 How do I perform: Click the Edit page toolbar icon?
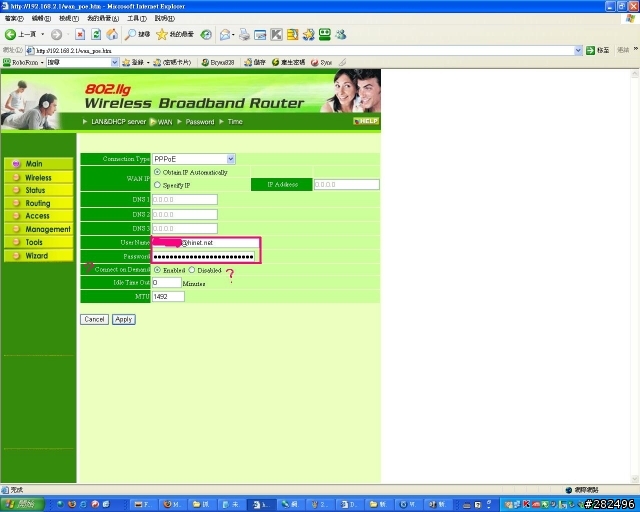click(x=260, y=35)
